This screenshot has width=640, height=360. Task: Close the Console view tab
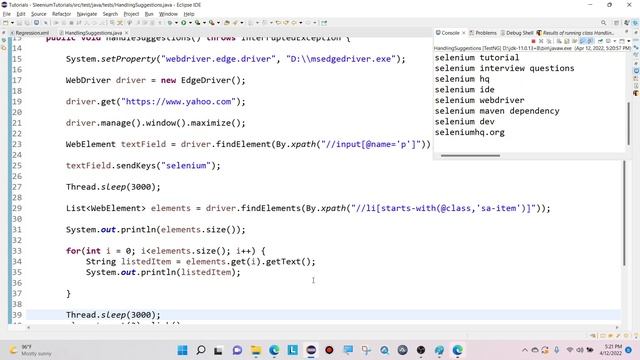point(464,33)
